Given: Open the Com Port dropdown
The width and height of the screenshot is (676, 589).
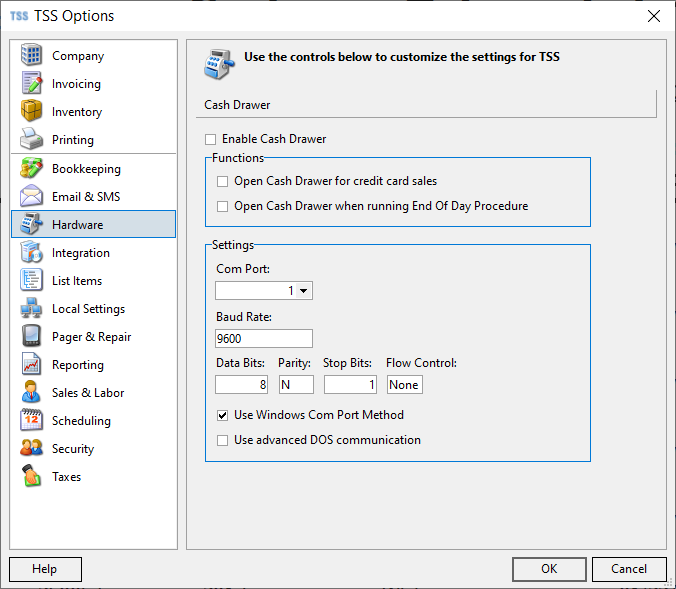Looking at the screenshot, I should pos(304,291).
